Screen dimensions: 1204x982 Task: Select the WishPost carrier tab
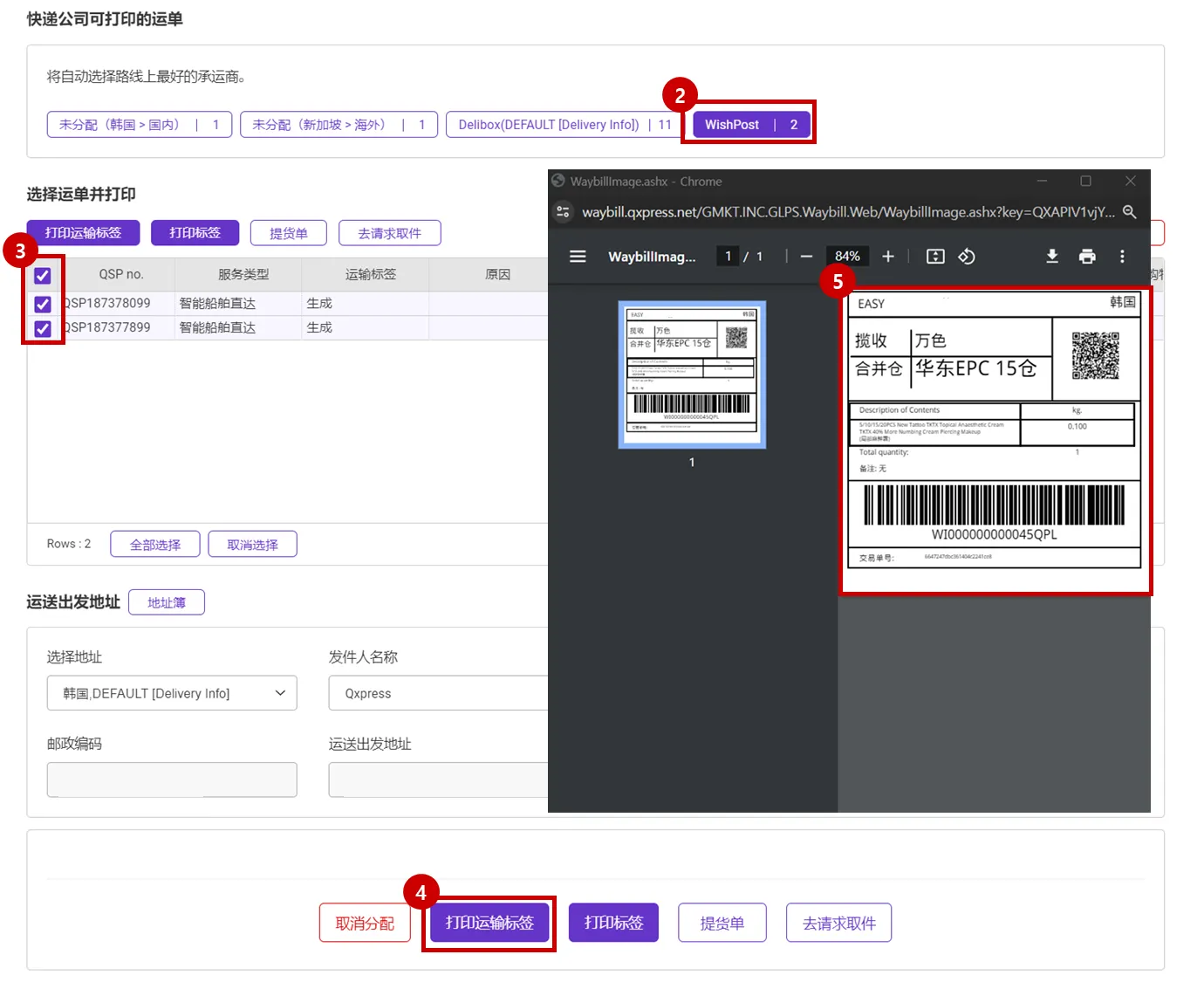[751, 125]
